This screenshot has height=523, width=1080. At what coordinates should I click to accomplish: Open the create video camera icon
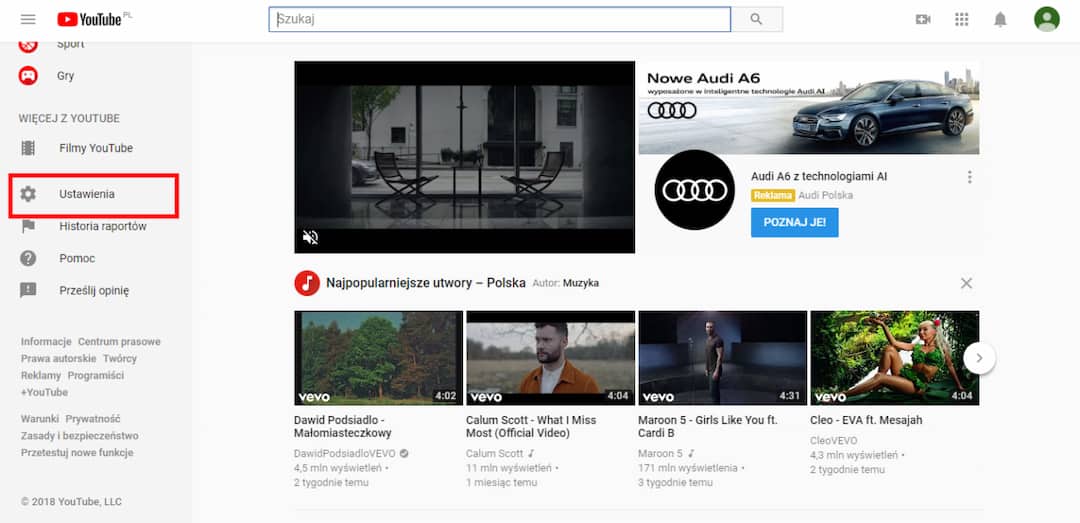(x=923, y=19)
